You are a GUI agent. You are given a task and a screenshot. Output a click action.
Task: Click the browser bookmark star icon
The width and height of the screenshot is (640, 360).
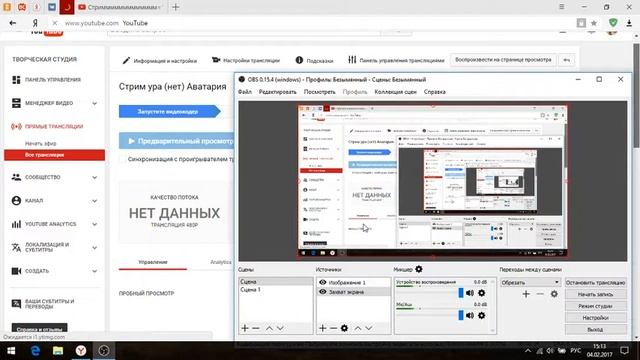(x=594, y=23)
